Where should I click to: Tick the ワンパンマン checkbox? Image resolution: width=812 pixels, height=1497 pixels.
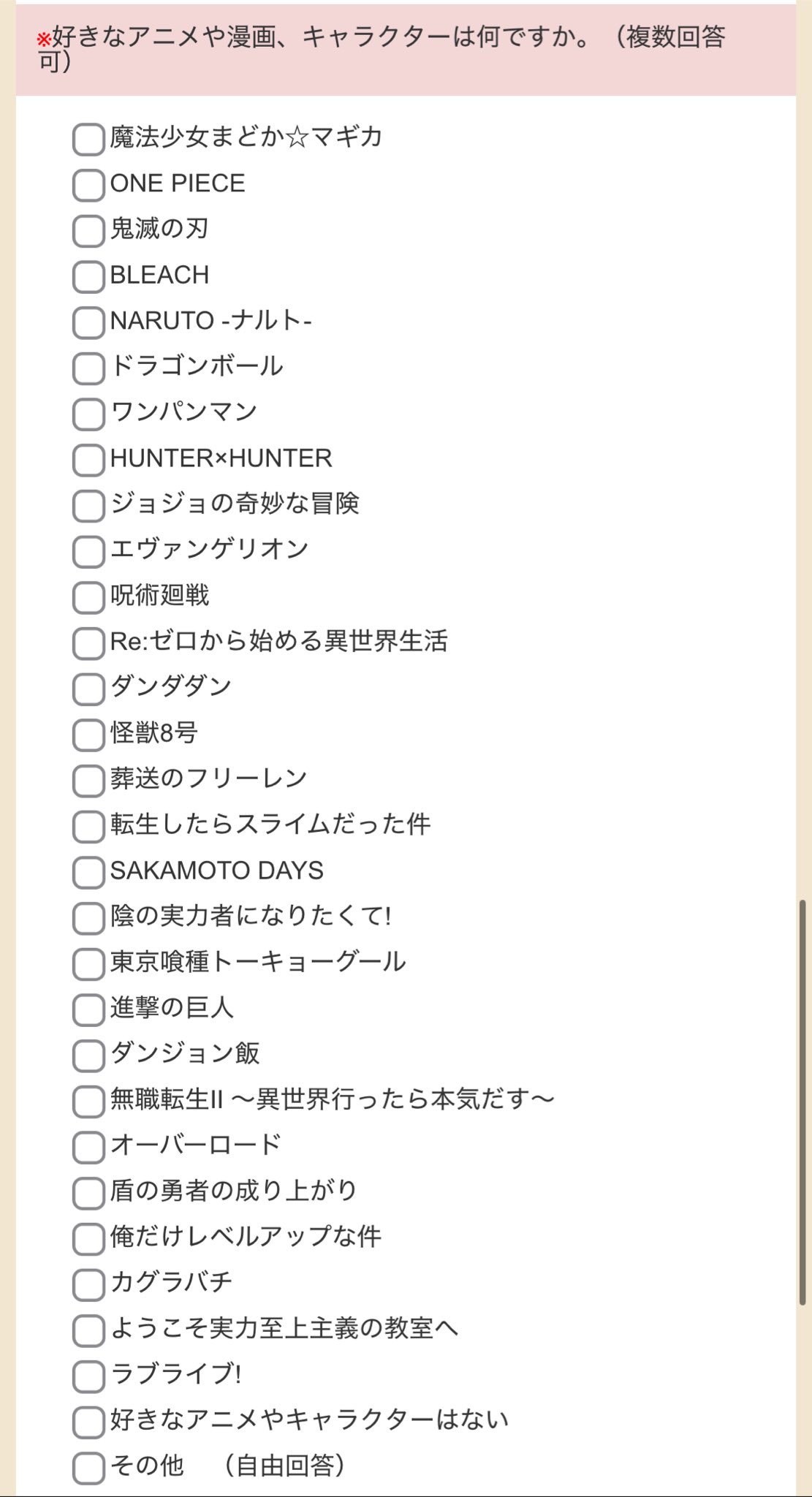pyautogui.click(x=88, y=414)
